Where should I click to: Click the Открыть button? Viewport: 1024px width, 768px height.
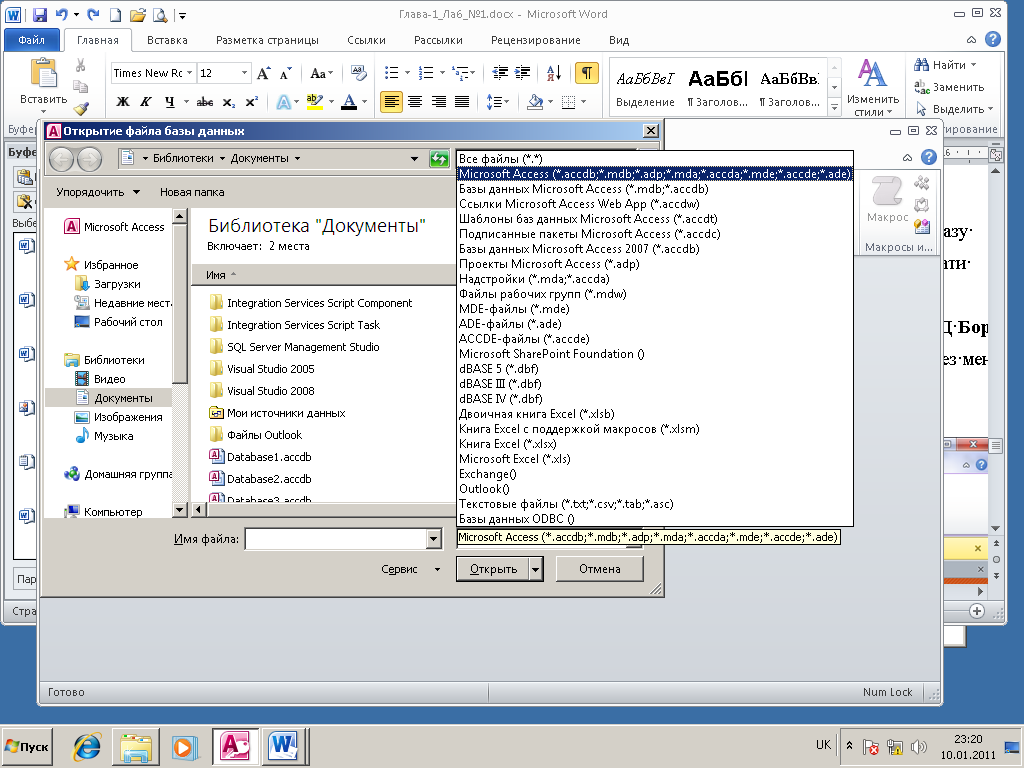pos(493,569)
